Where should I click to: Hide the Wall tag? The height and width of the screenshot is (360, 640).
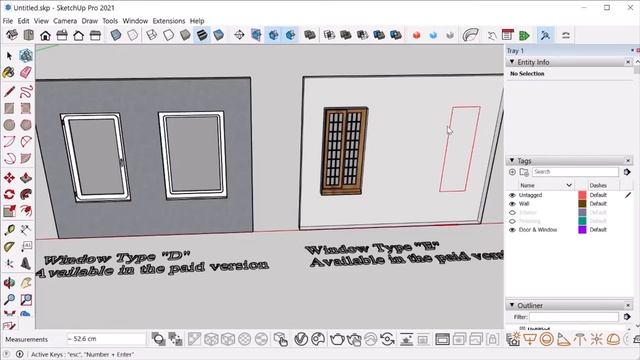[512, 204]
